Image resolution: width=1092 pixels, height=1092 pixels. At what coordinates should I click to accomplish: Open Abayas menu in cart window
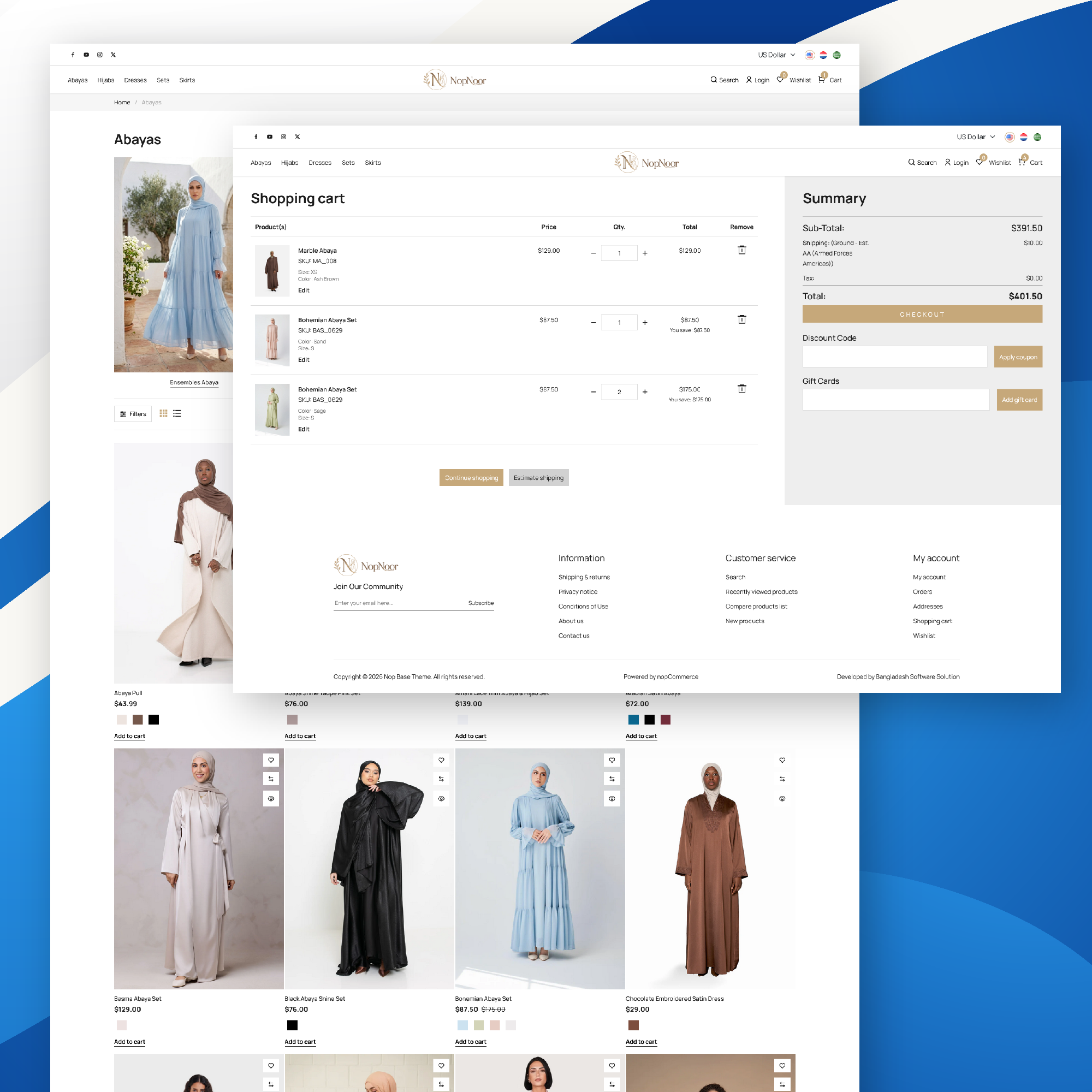tap(260, 163)
